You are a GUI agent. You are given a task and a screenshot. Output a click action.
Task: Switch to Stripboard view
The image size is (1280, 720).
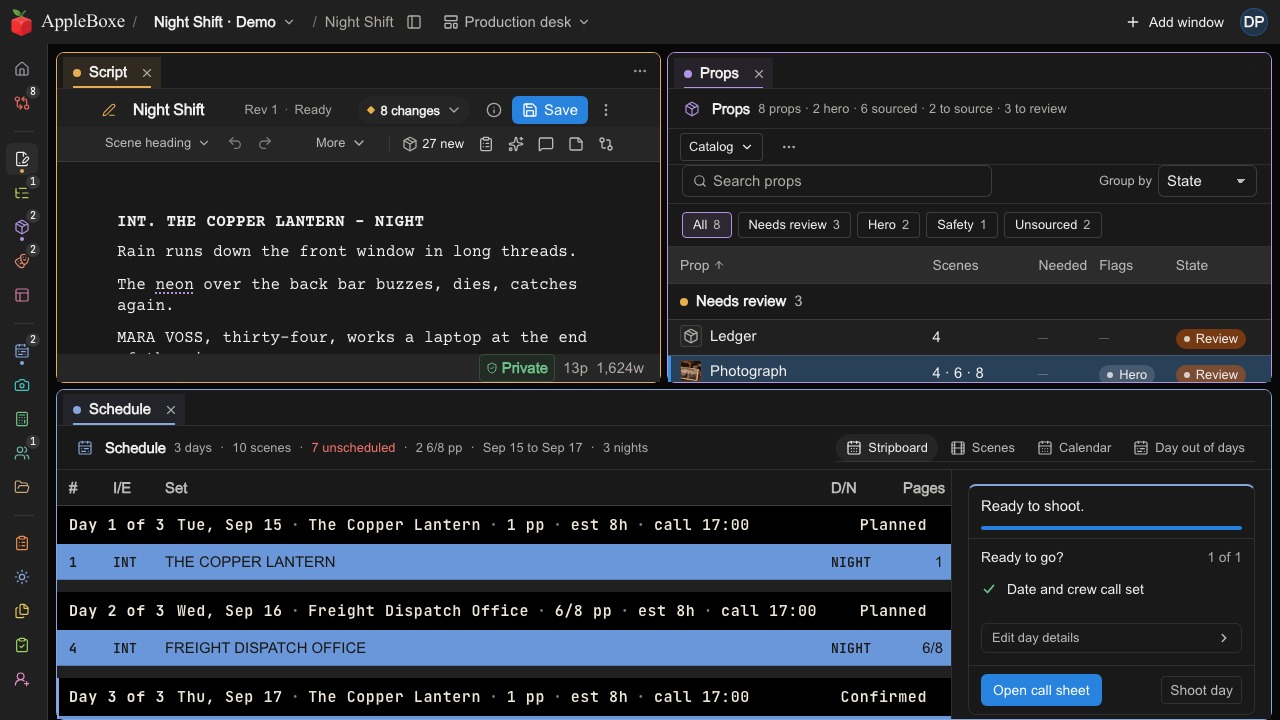point(887,448)
